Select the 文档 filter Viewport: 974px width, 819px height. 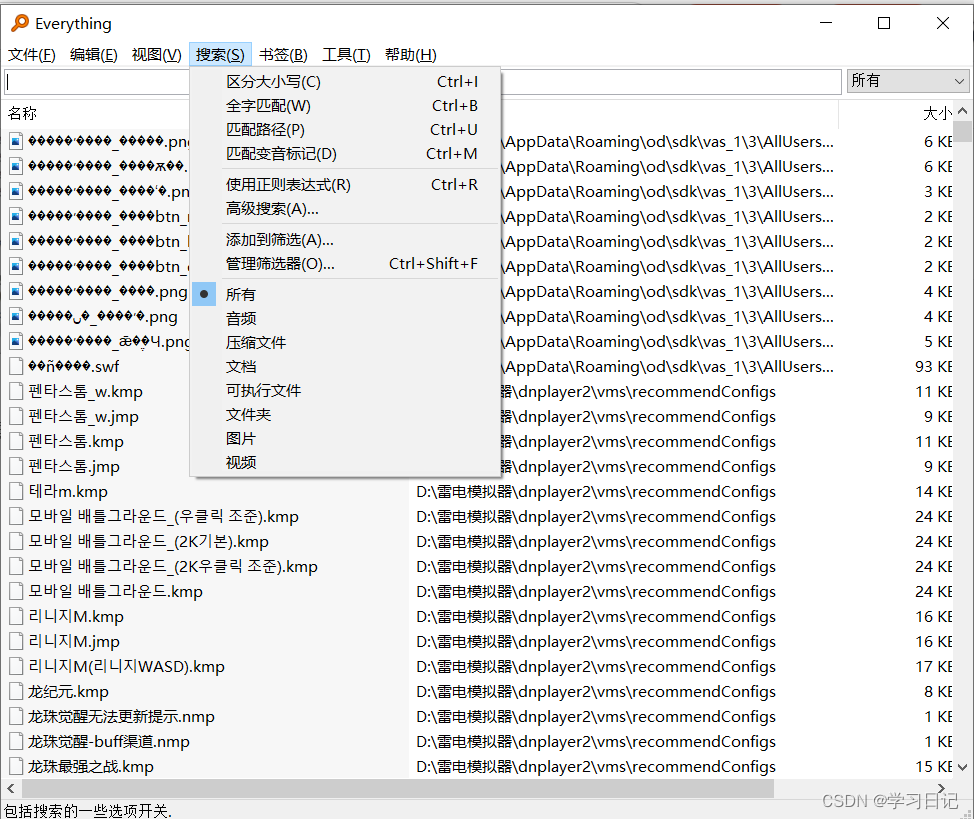(345, 367)
